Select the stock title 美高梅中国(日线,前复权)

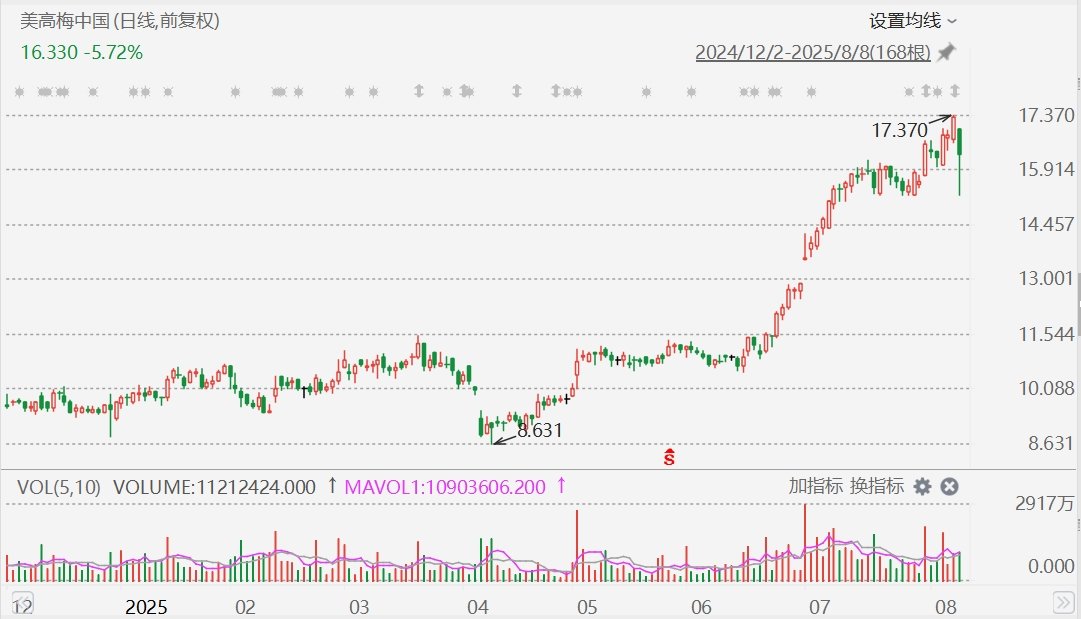[x=120, y=21]
